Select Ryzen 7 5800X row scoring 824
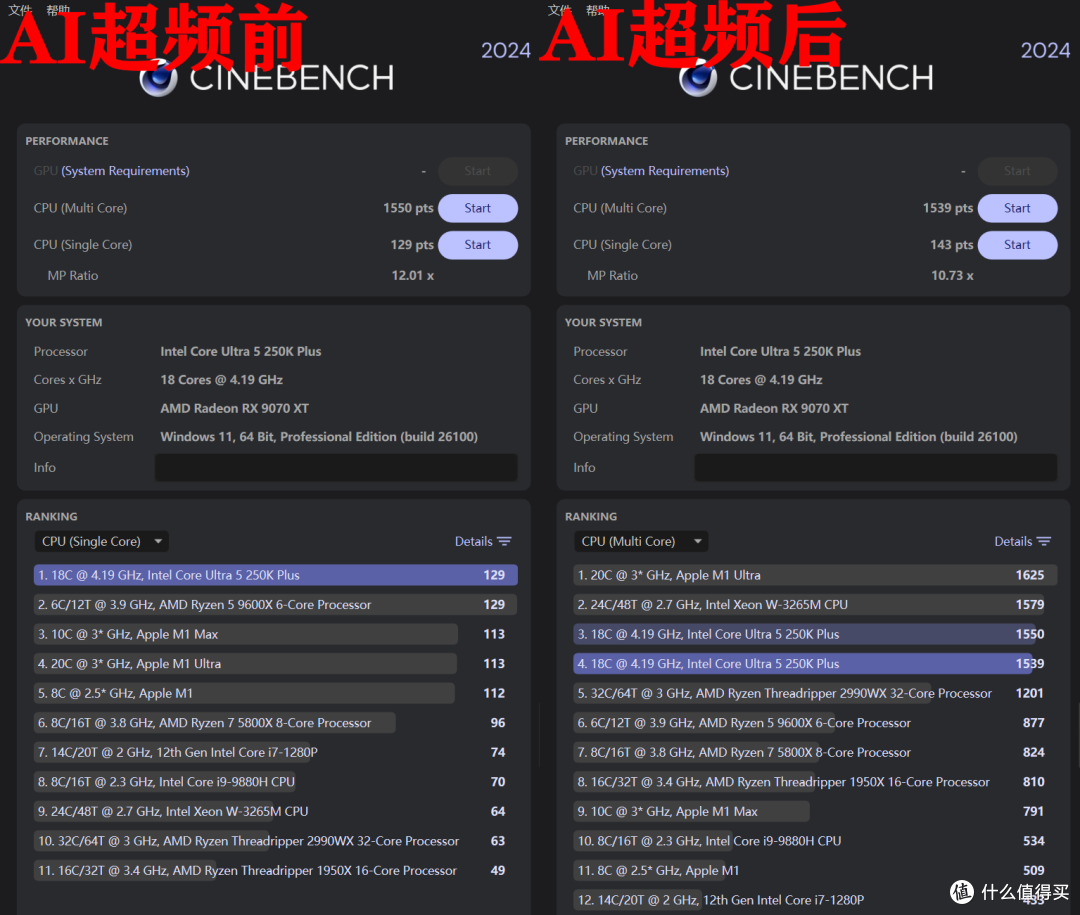 pos(816,752)
